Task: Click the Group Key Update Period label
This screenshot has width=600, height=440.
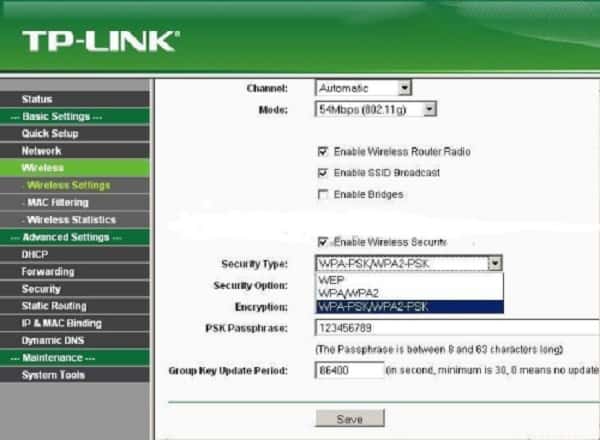Action: tap(228, 370)
